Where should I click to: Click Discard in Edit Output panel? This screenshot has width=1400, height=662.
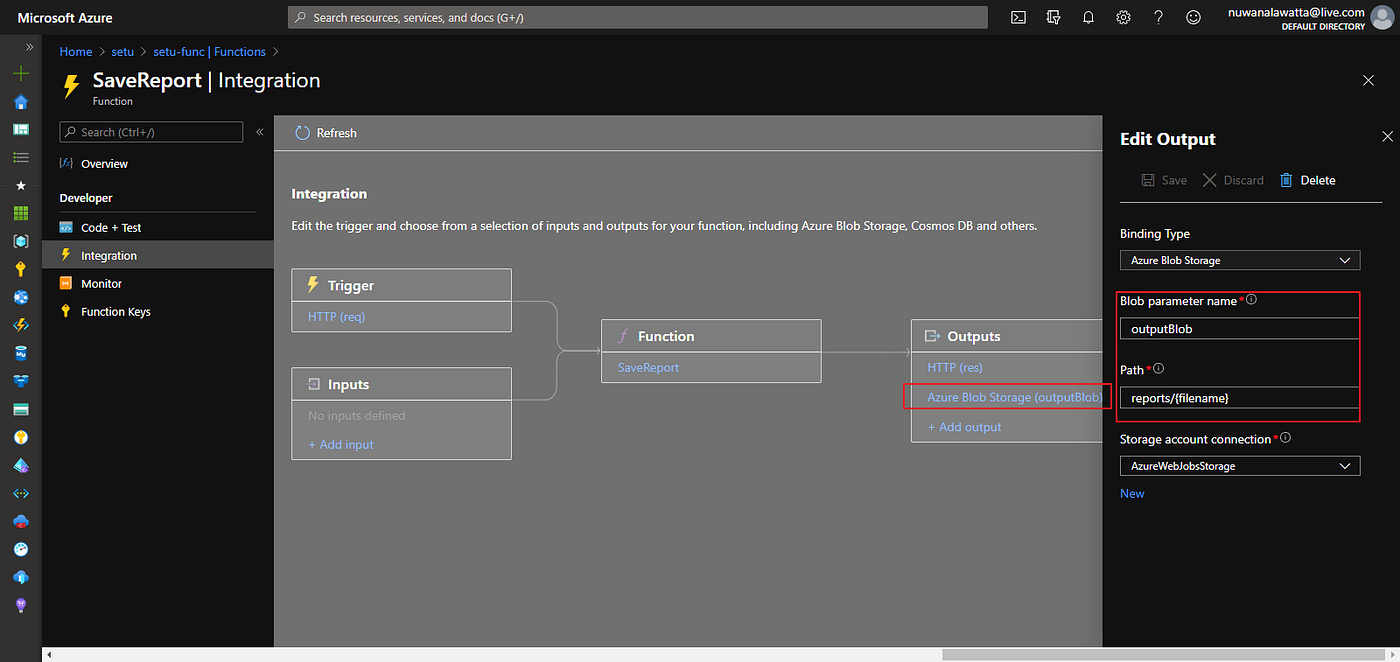(1233, 180)
